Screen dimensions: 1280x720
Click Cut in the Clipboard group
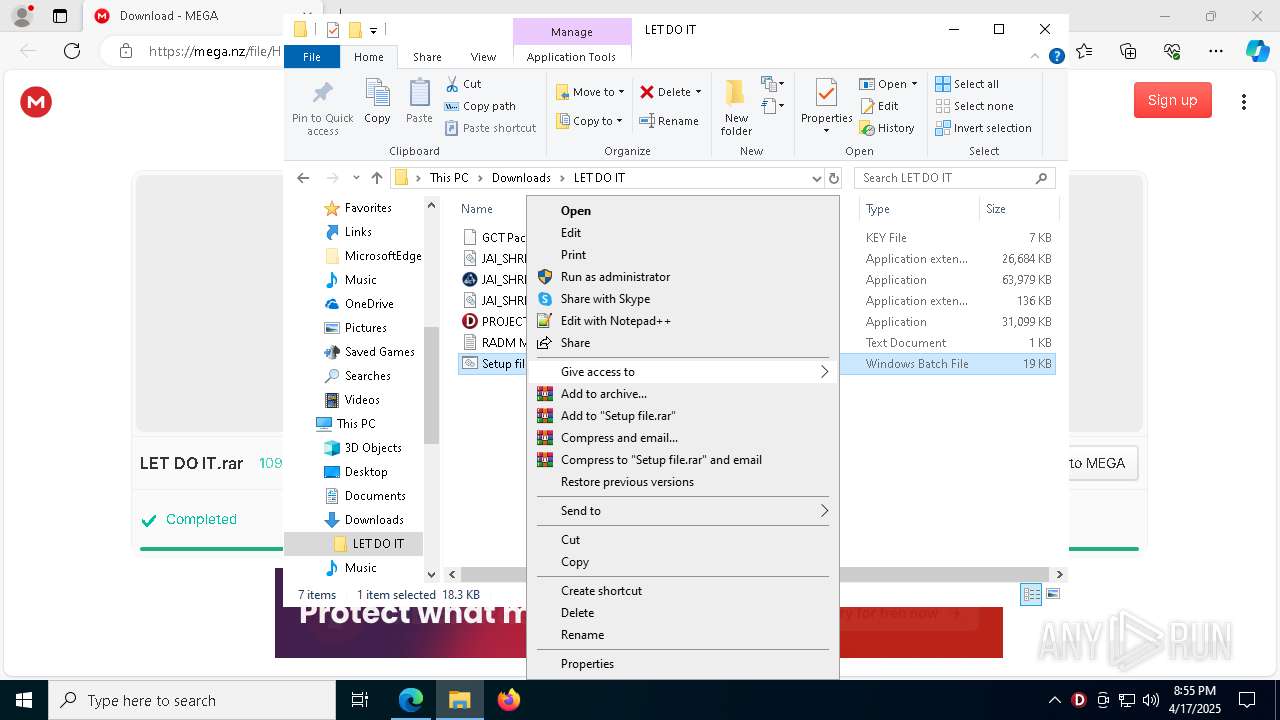tap(463, 84)
